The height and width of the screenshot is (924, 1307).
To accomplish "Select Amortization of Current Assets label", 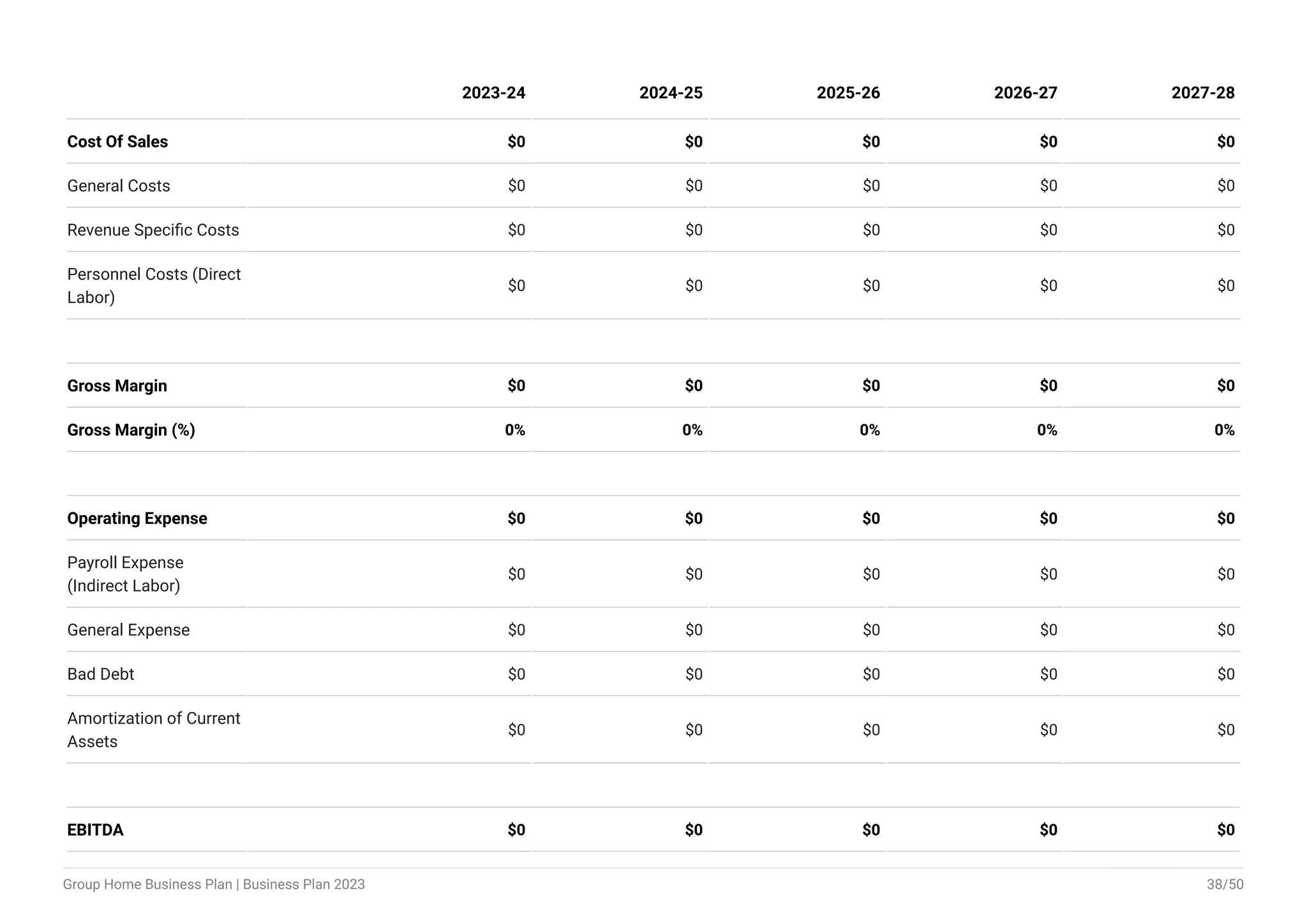I will (x=154, y=729).
